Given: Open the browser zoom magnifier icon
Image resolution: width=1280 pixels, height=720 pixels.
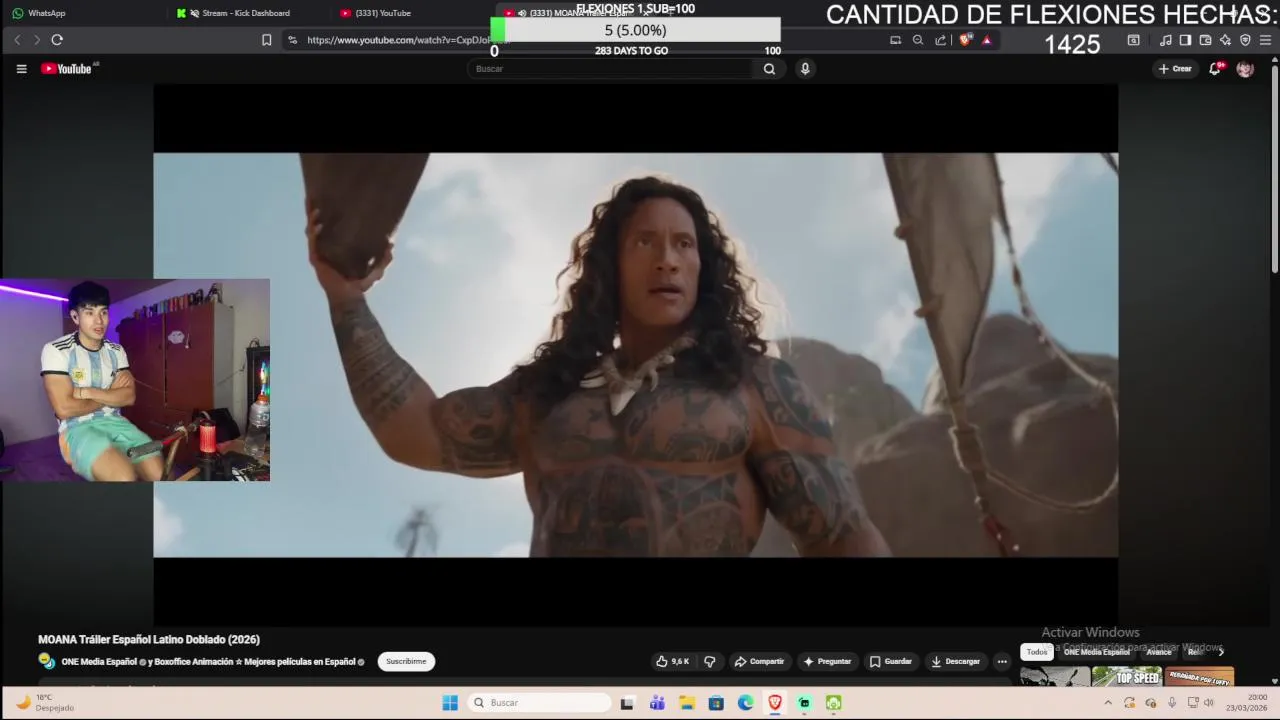Looking at the screenshot, I should [918, 40].
